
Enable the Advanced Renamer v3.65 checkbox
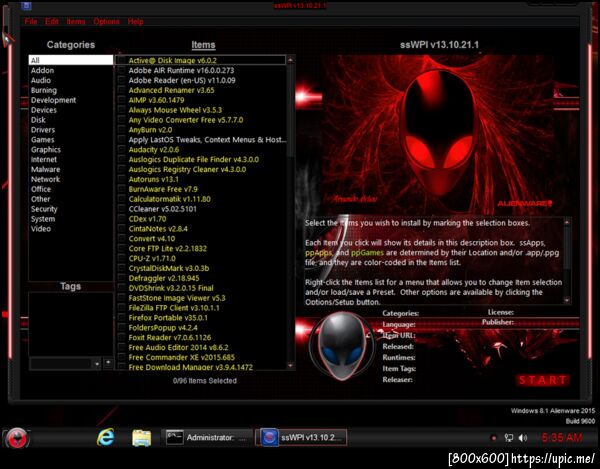[121, 90]
